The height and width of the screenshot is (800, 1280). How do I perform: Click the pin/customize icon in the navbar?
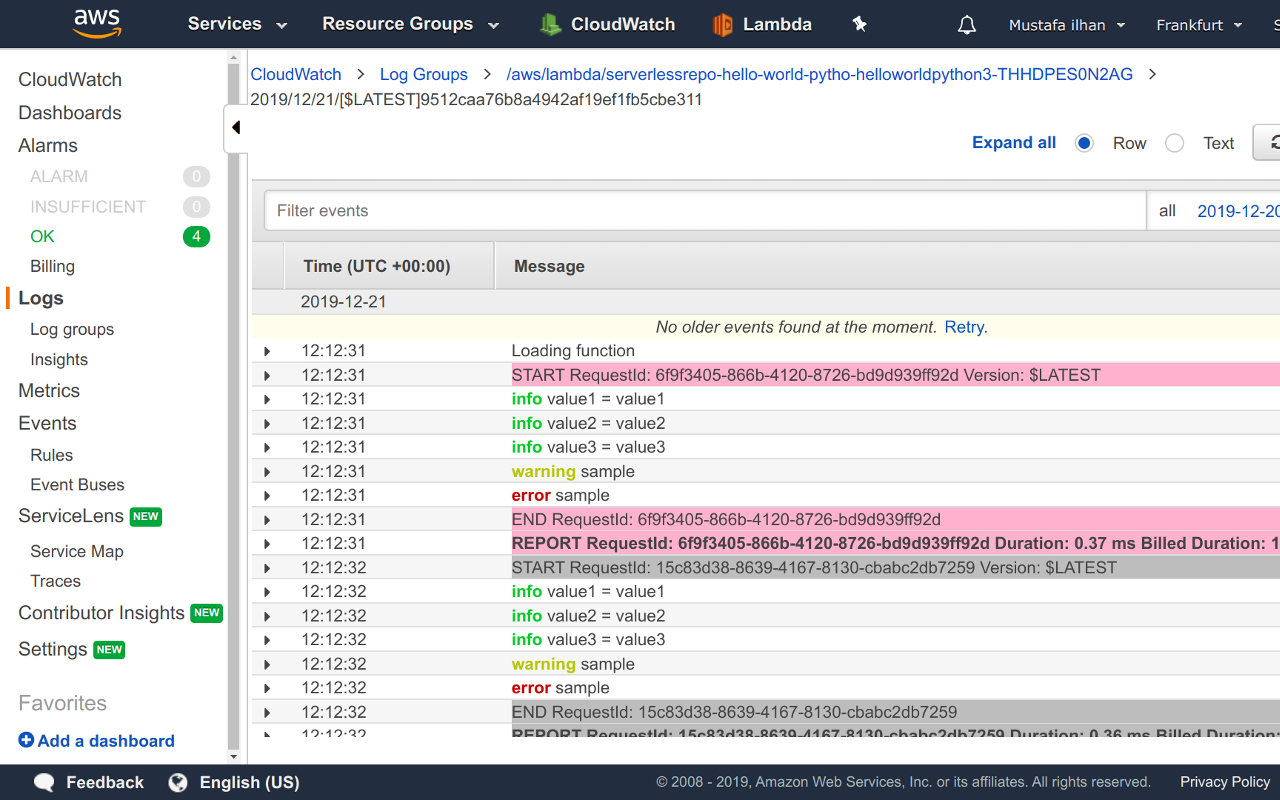858,24
